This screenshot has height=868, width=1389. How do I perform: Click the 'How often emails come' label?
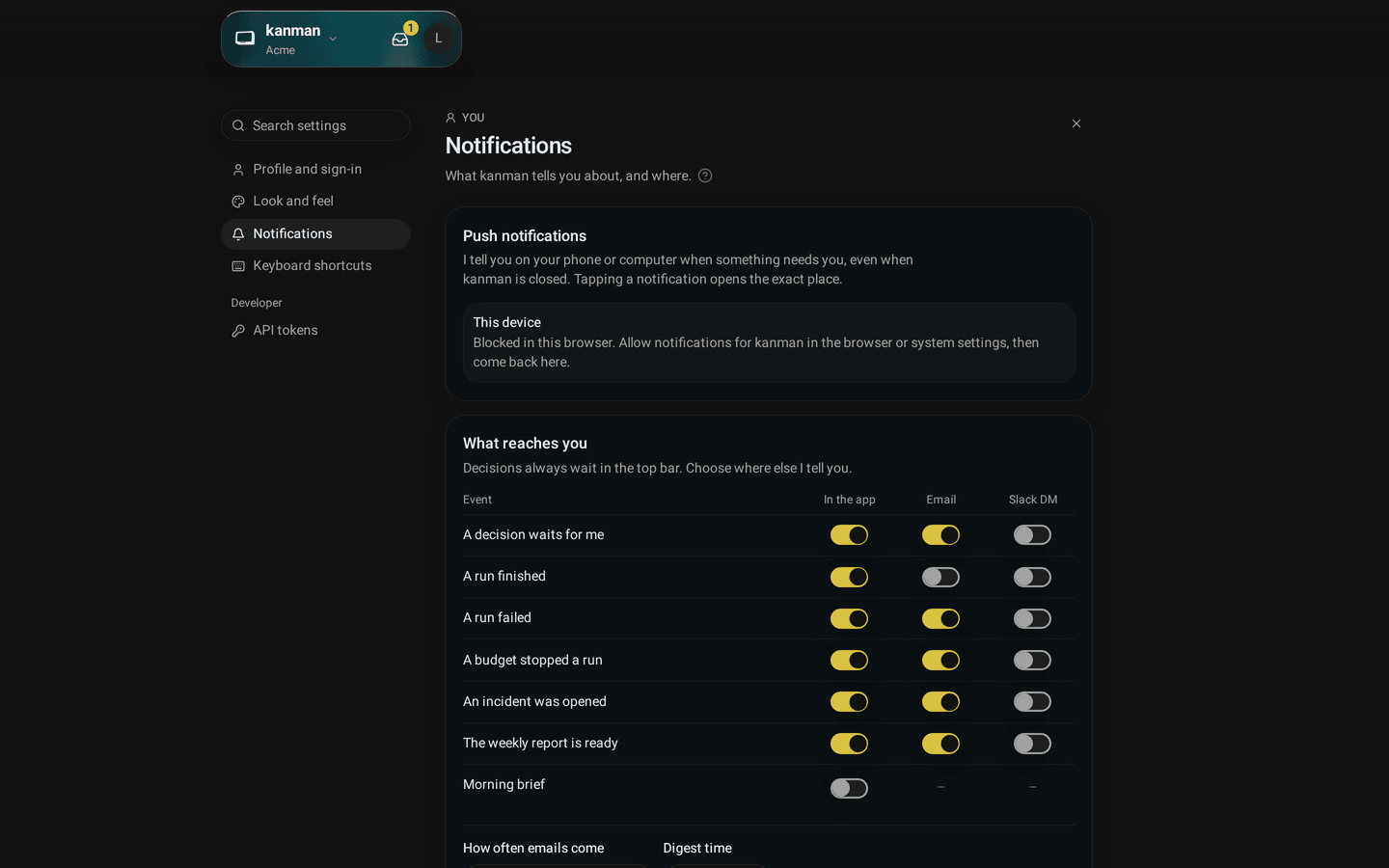tap(533, 848)
